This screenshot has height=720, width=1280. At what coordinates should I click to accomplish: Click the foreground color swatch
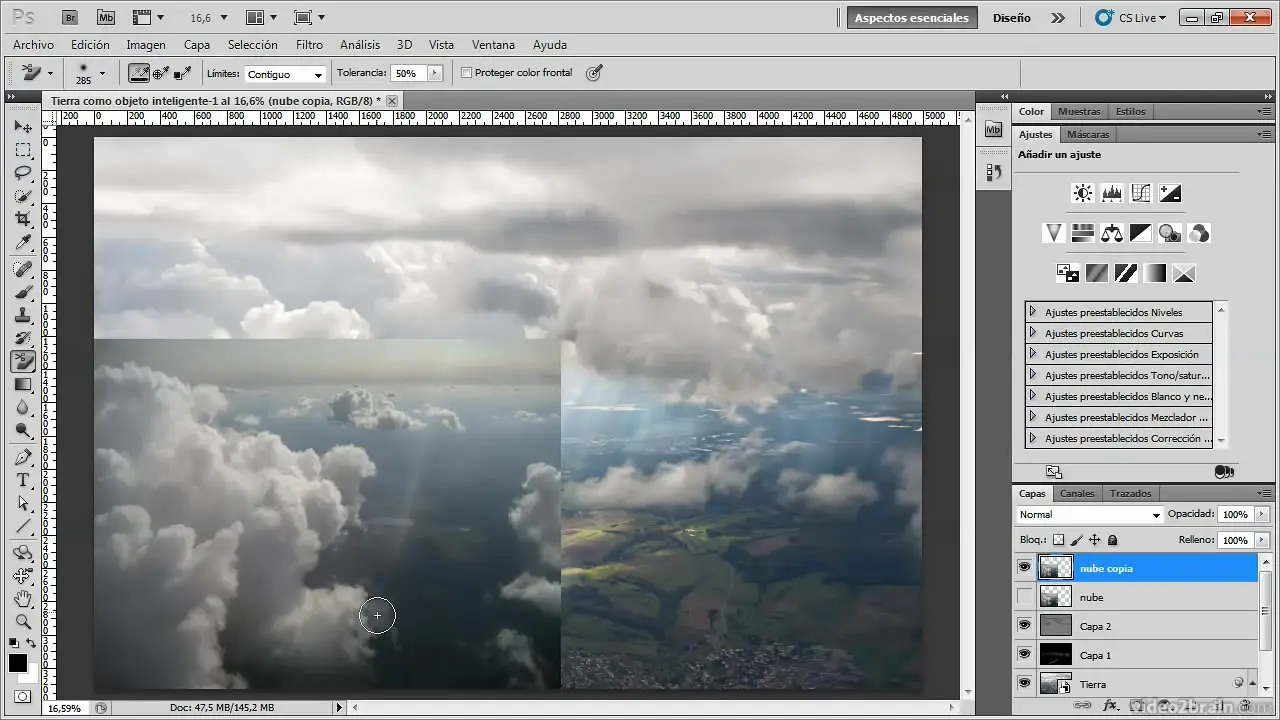18,663
